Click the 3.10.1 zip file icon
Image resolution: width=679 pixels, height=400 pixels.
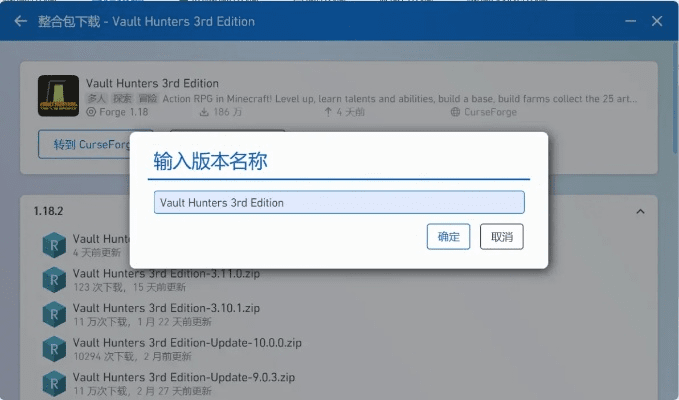pos(53,315)
